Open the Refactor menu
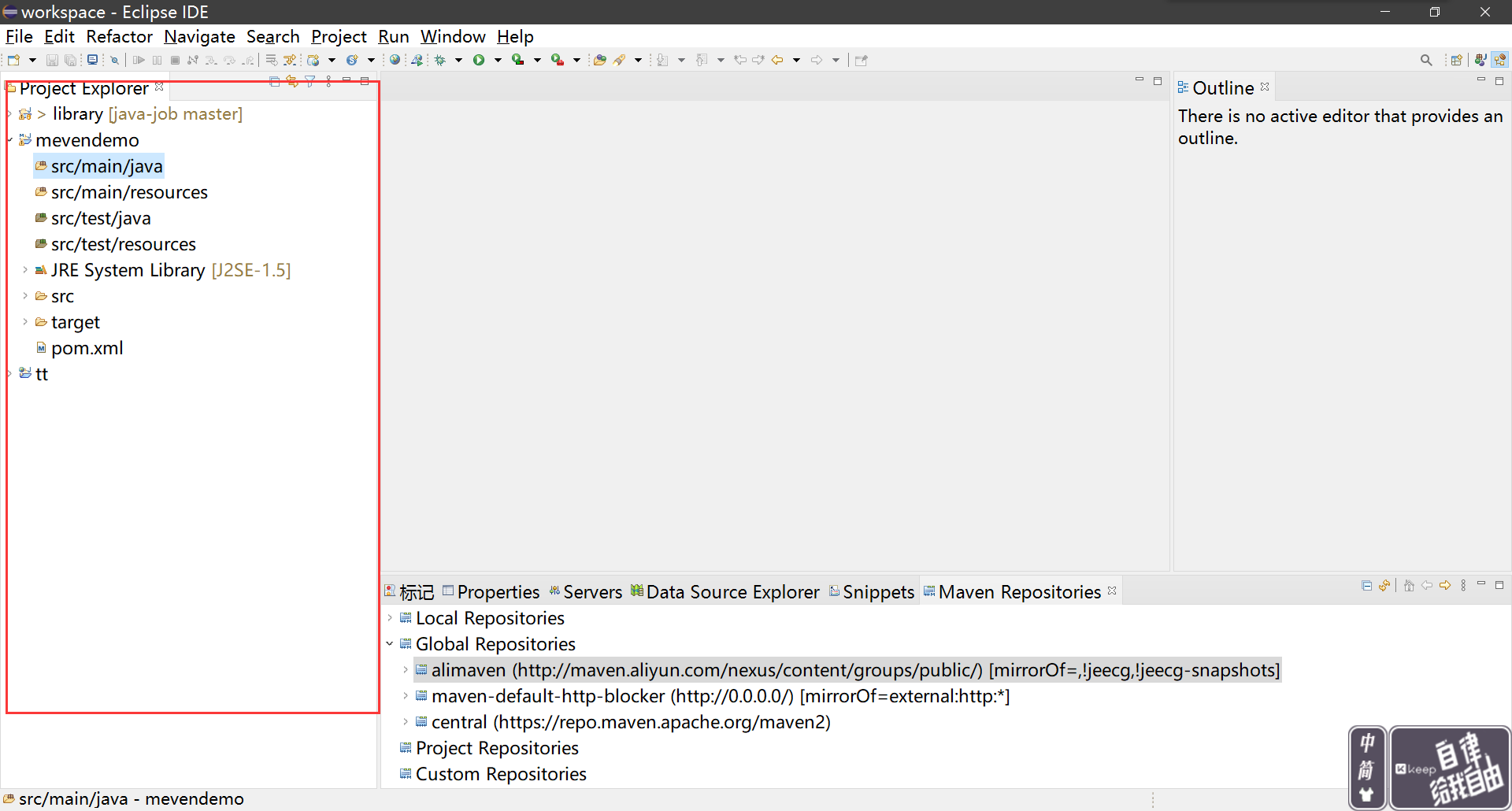Image resolution: width=1512 pixels, height=811 pixels. (119, 36)
